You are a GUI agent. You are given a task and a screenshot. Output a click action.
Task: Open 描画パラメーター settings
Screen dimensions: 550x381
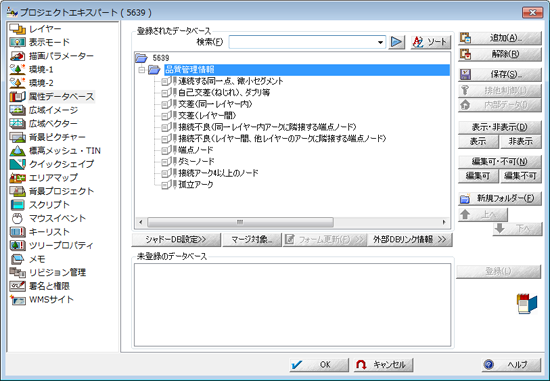click(x=52, y=56)
